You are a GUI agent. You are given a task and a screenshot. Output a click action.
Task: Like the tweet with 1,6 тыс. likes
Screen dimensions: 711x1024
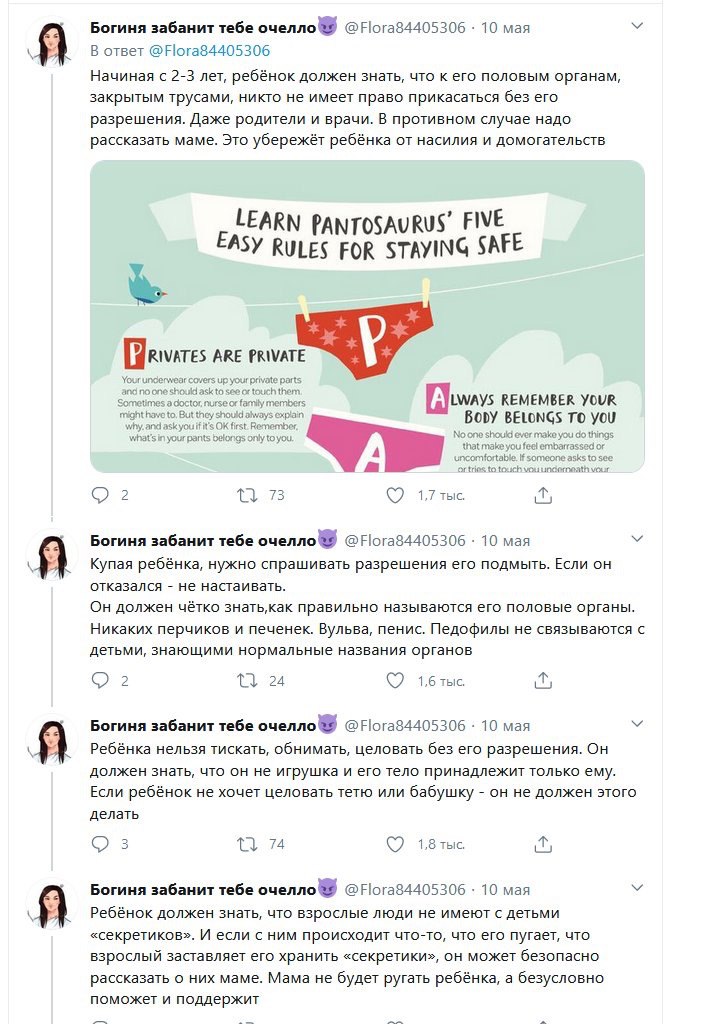pos(395,680)
